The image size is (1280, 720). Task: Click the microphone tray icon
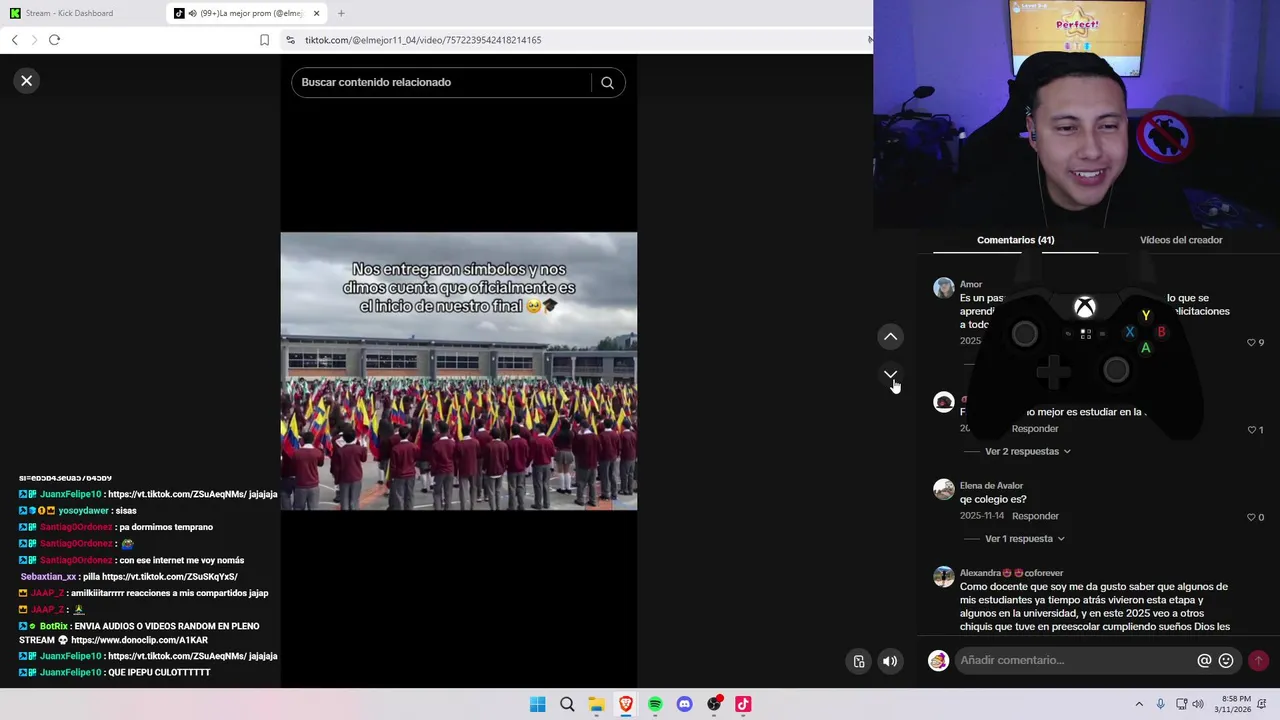(1160, 704)
